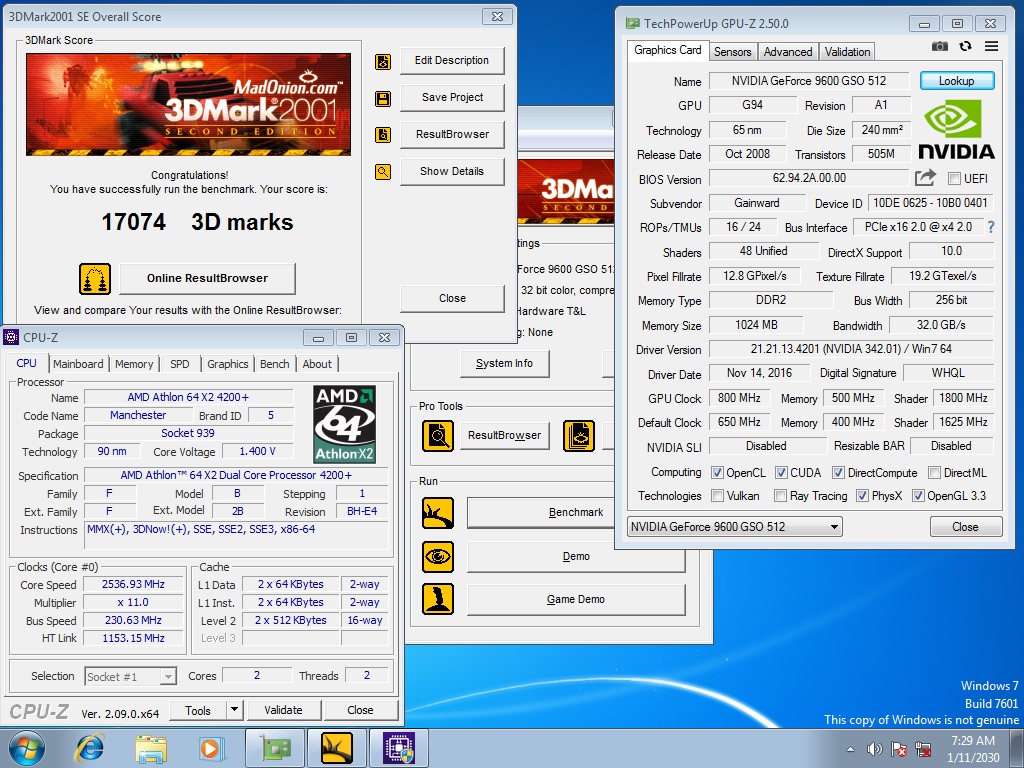Click the System Info button
The width and height of the screenshot is (1024, 768).
coord(504,363)
